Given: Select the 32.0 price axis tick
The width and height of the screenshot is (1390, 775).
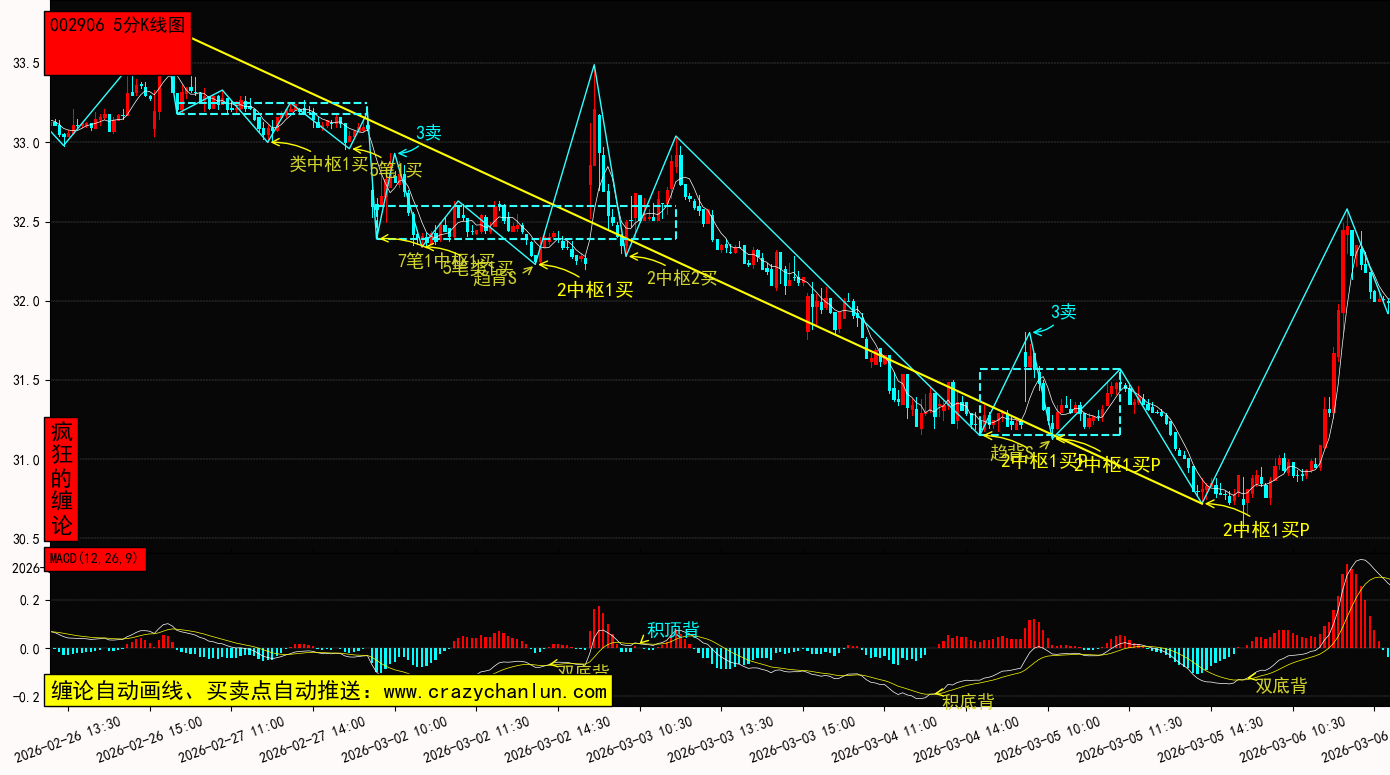Looking at the screenshot, I should point(25,302).
